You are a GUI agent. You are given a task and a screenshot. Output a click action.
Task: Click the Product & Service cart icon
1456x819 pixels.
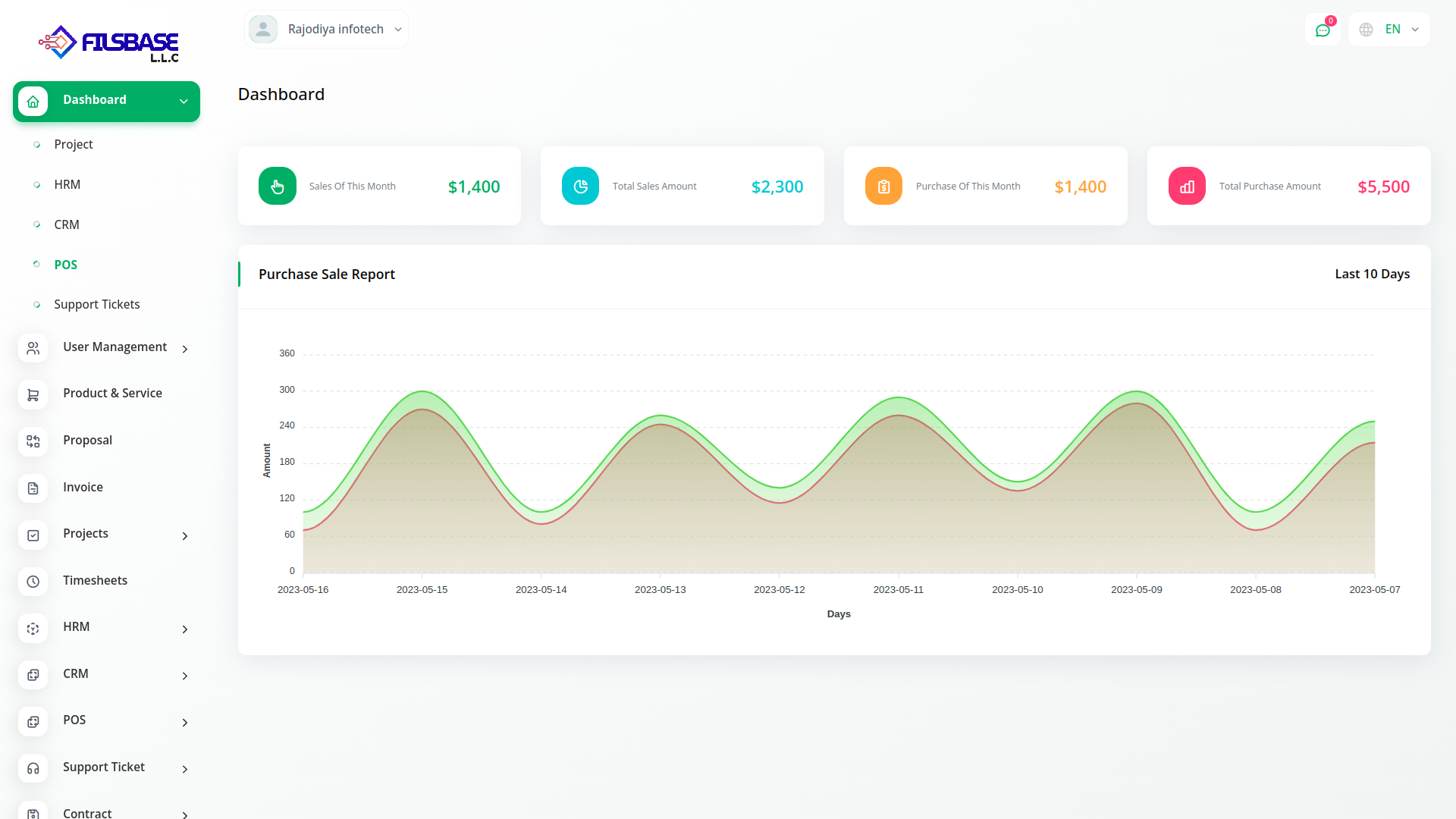[33, 395]
